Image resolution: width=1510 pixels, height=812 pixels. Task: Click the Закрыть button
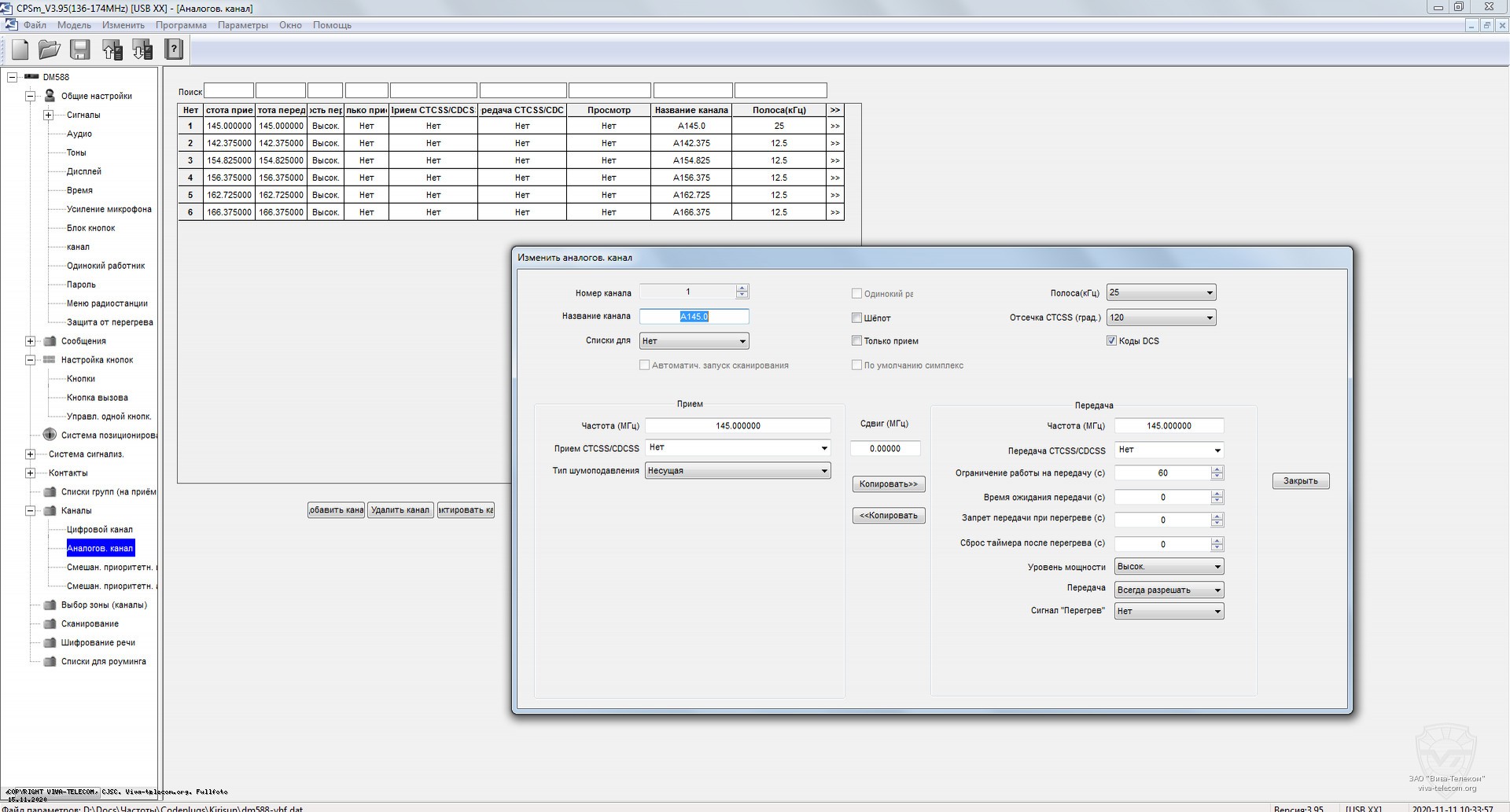(x=1300, y=481)
